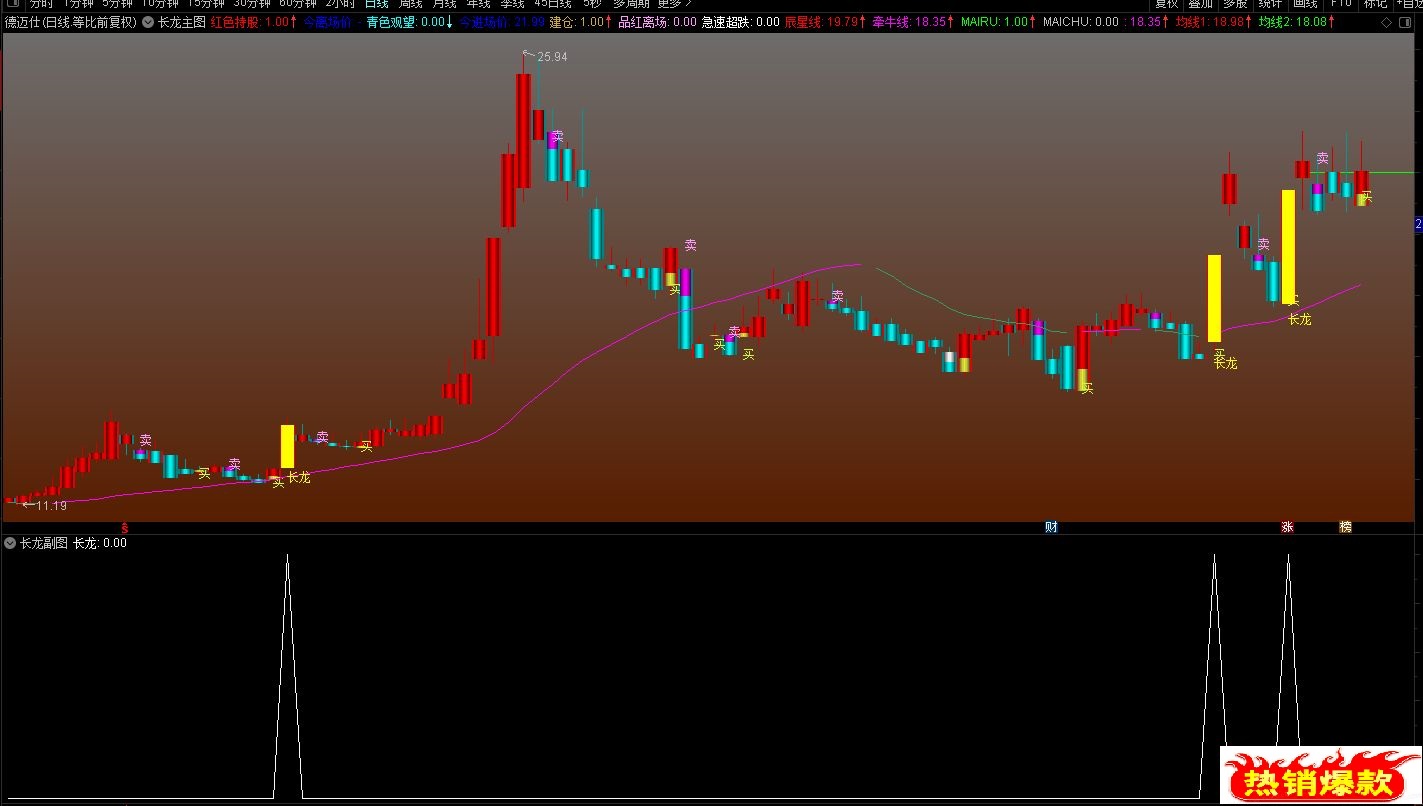The height and width of the screenshot is (806, 1423).
Task: Click the 叠加 overlay button
Action: pyautogui.click(x=1200, y=4)
